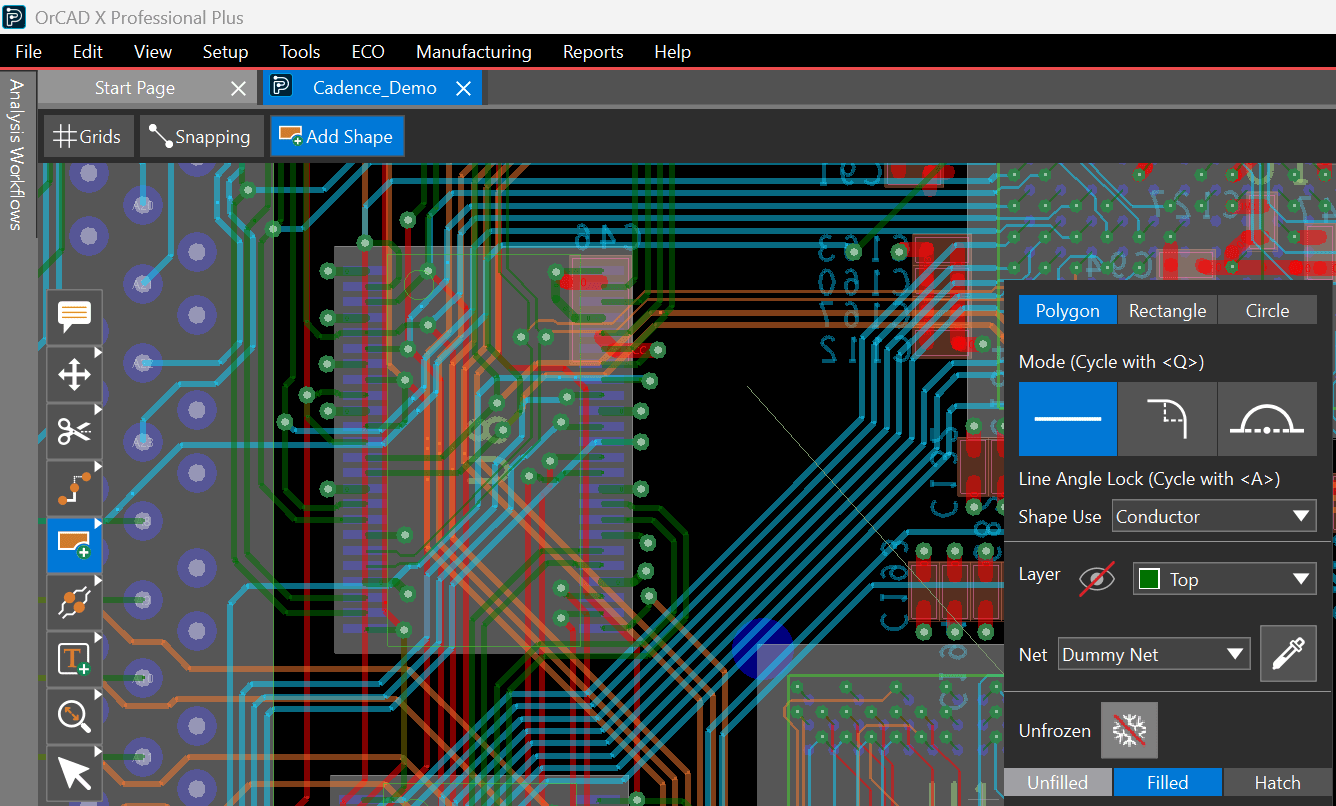Click the green Top layer color swatch
This screenshot has width=1336, height=806.
(x=1149, y=579)
